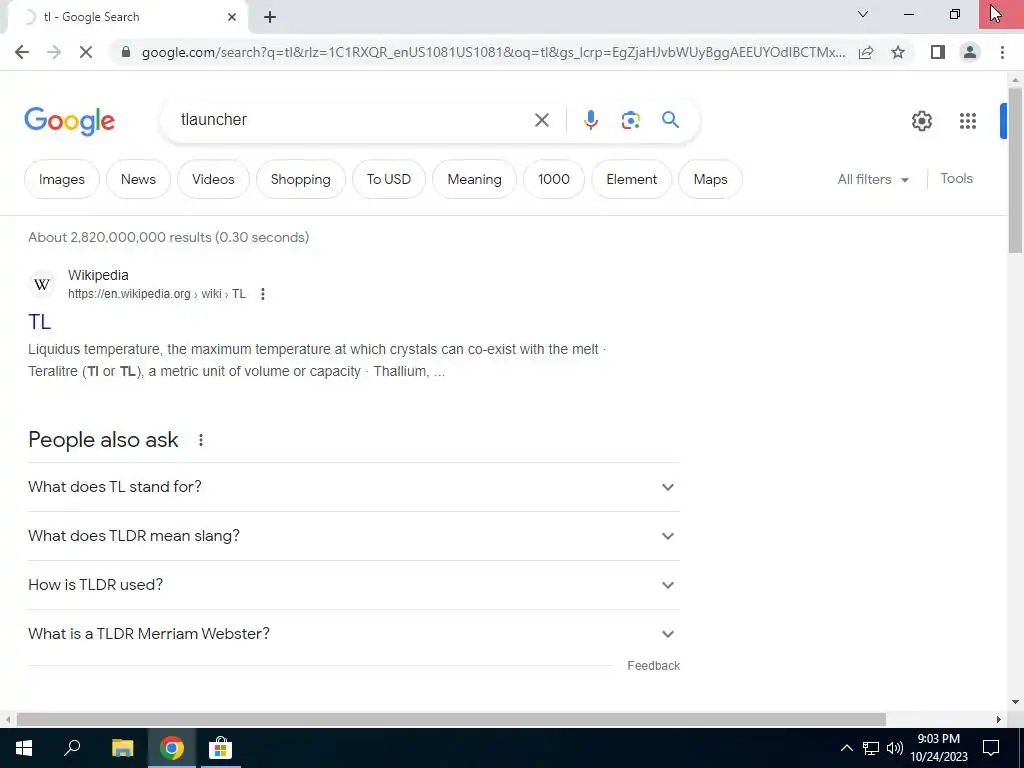This screenshot has height=768, width=1024.
Task: Click the Wikipedia favicon icon
Action: [x=42, y=285]
